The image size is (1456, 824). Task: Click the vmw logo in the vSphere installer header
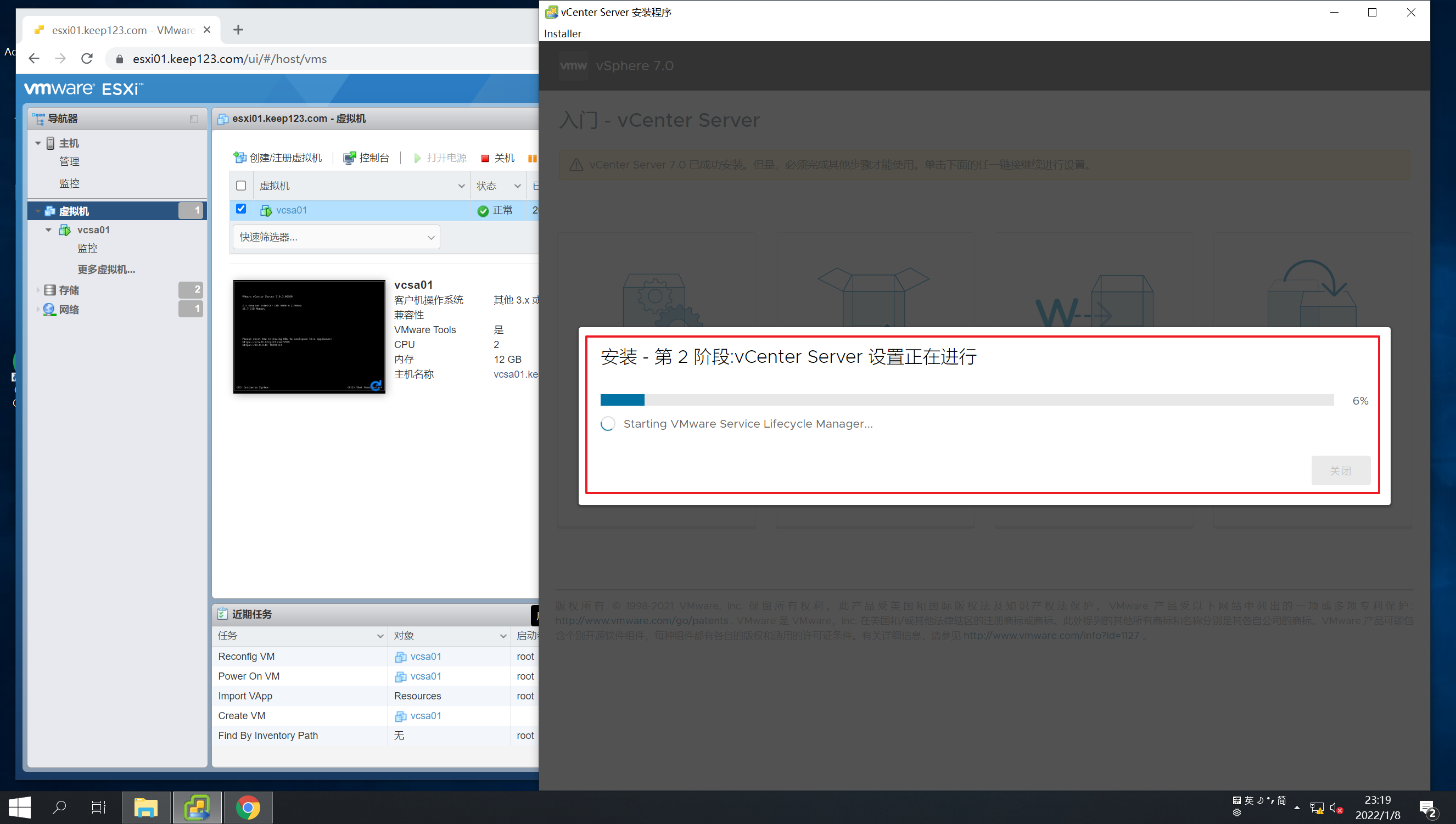point(574,66)
